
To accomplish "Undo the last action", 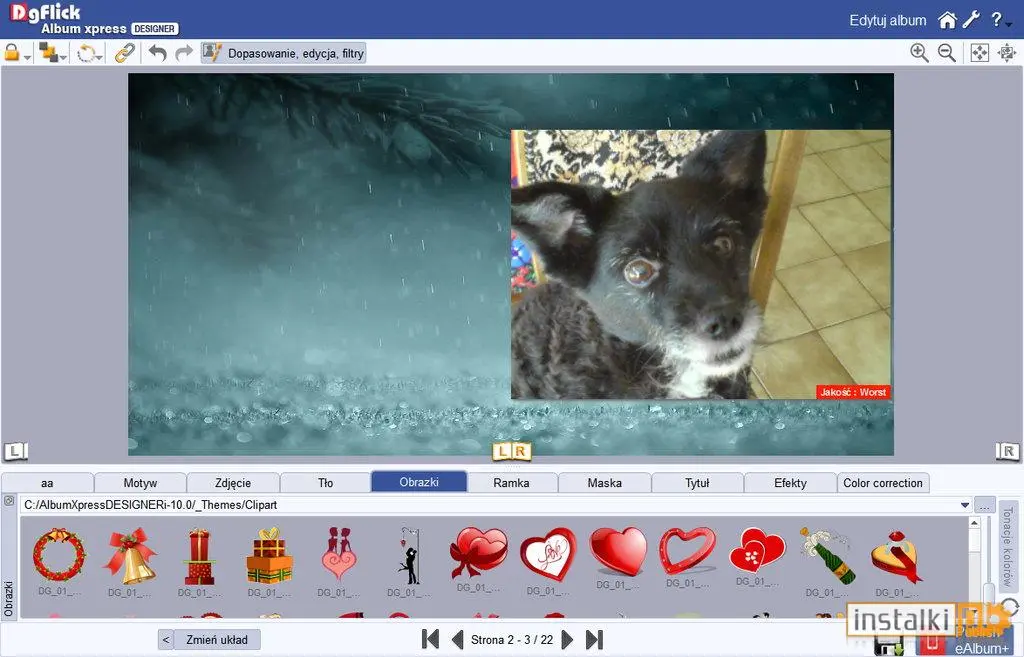I will pos(157,53).
